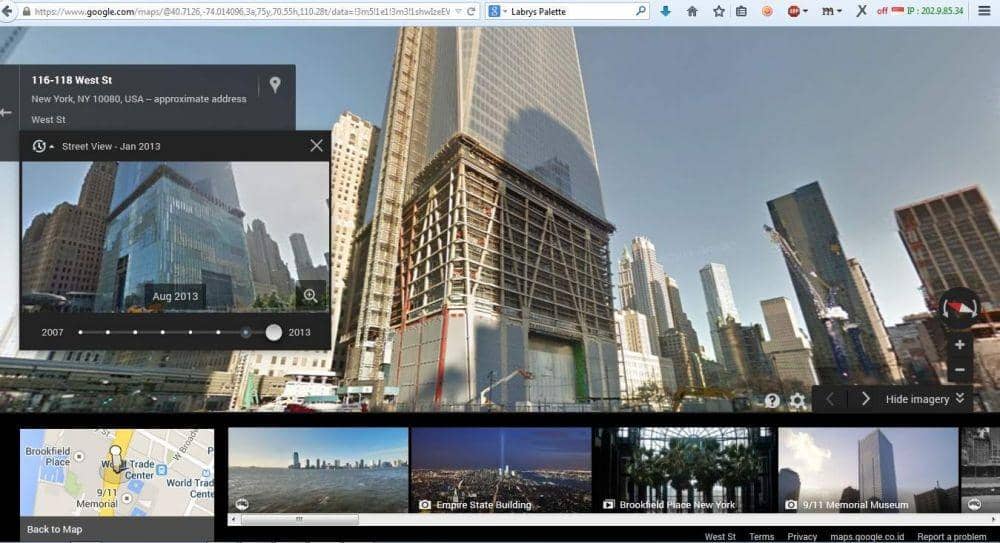This screenshot has height=543, width=1000.
Task: Open the URL history dropdown arrow
Action: coord(459,11)
